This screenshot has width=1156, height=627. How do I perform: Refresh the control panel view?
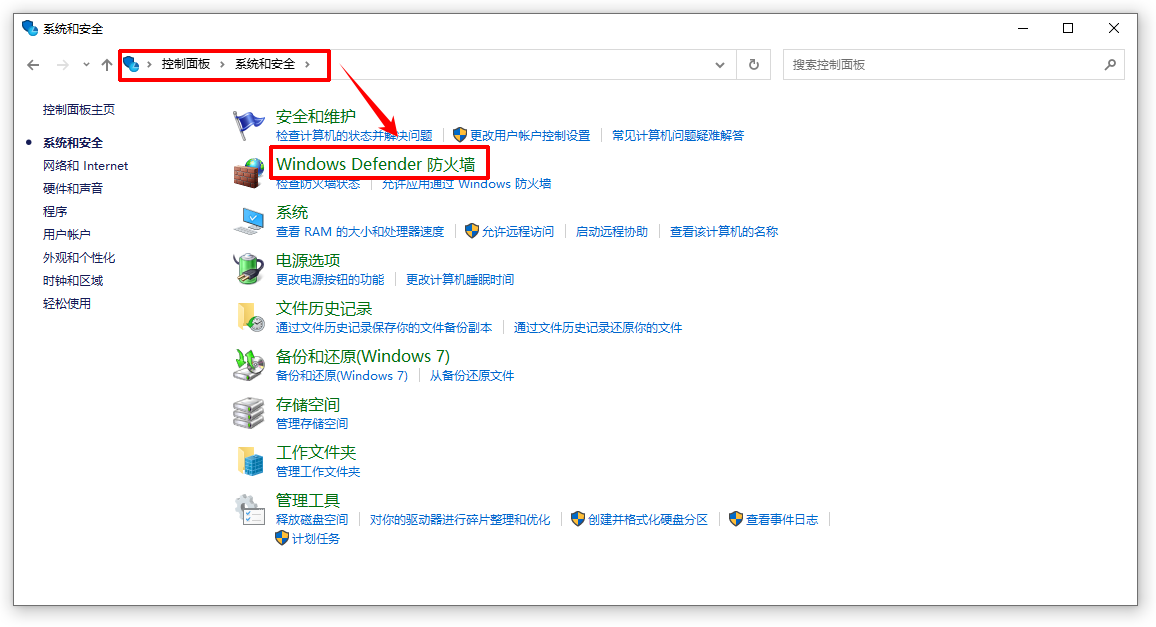(753, 65)
